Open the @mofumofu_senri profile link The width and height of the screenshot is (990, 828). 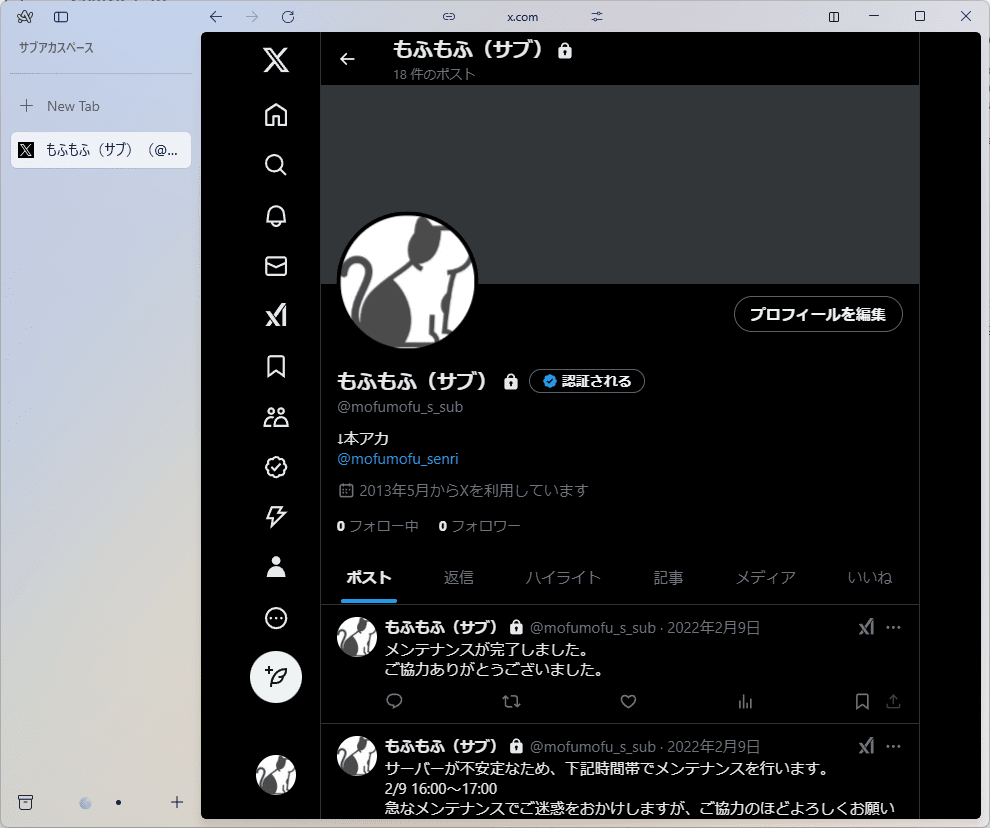(398, 458)
